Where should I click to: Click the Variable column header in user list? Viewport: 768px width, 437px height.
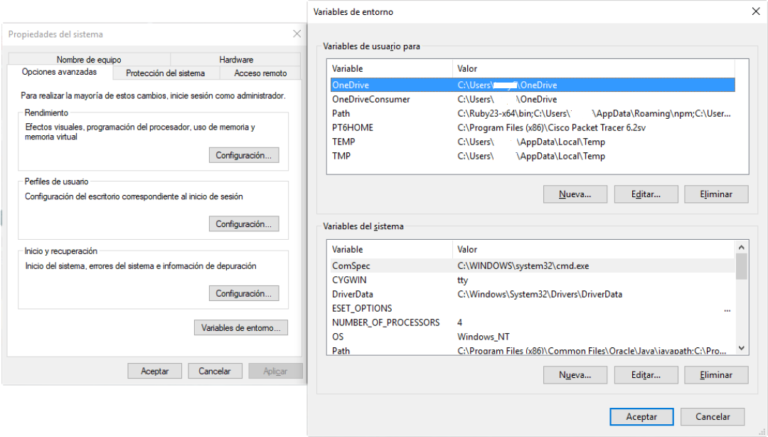[390, 68]
